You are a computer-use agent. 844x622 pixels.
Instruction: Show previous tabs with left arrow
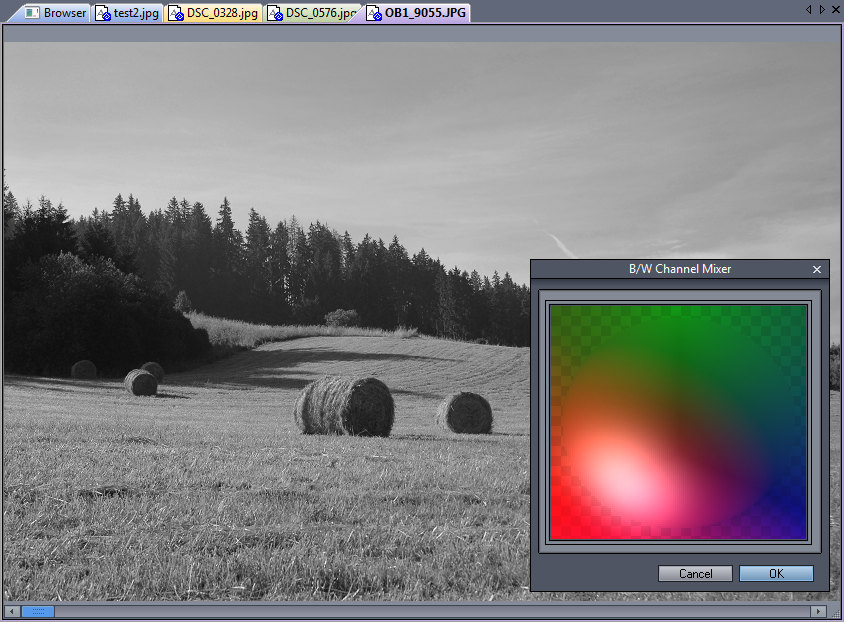click(808, 9)
